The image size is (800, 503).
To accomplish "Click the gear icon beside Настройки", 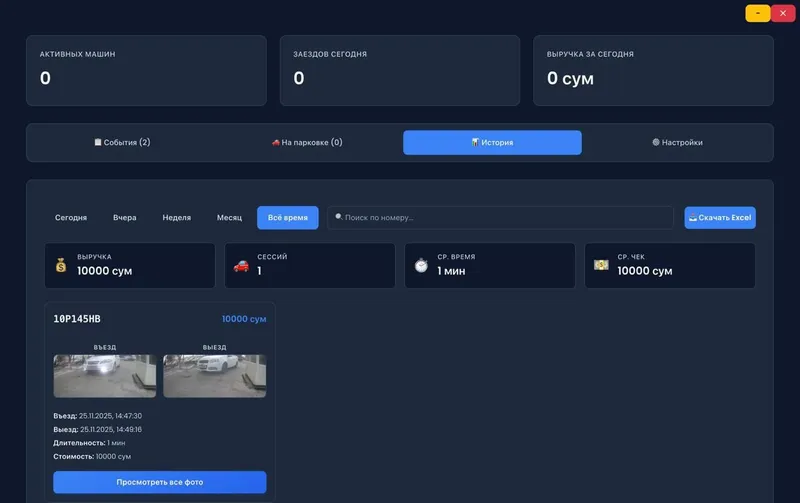I will pyautogui.click(x=656, y=142).
